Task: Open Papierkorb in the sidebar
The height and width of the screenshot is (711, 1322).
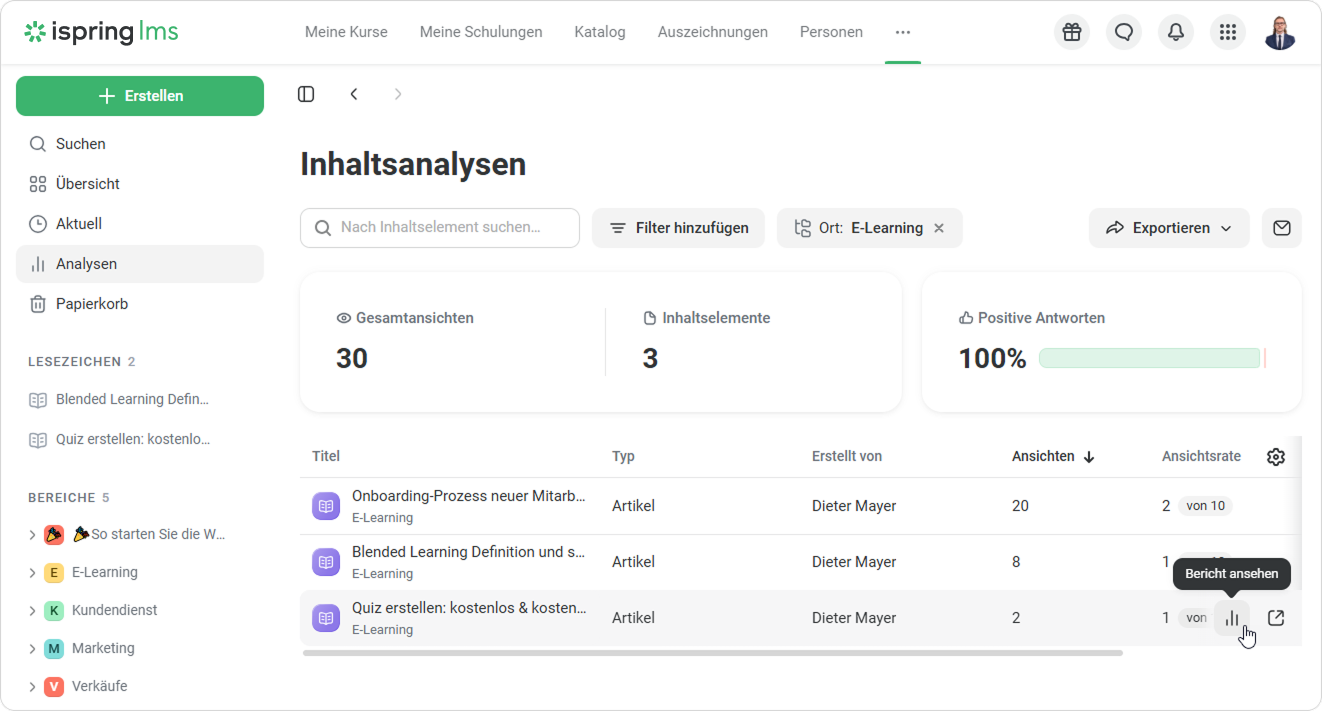Action: coord(140,304)
